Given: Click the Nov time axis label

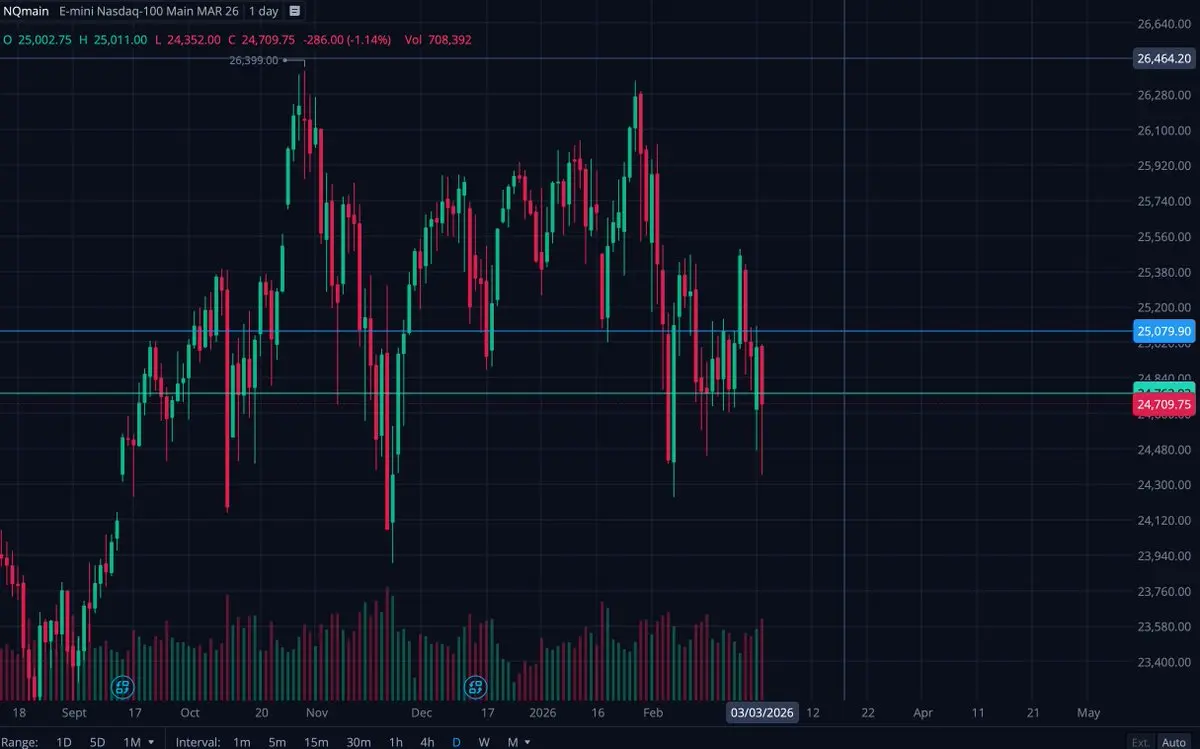Looking at the screenshot, I should tap(317, 713).
